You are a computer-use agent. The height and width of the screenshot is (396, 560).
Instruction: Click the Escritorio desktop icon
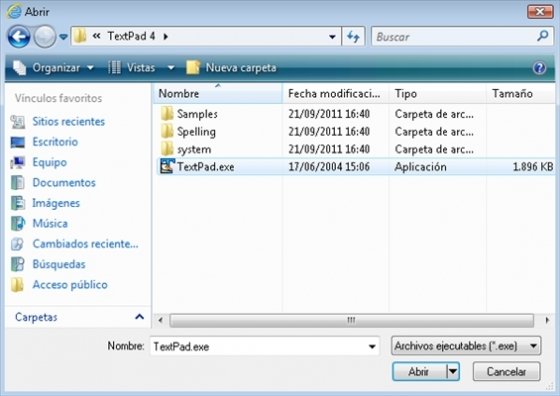(18, 142)
